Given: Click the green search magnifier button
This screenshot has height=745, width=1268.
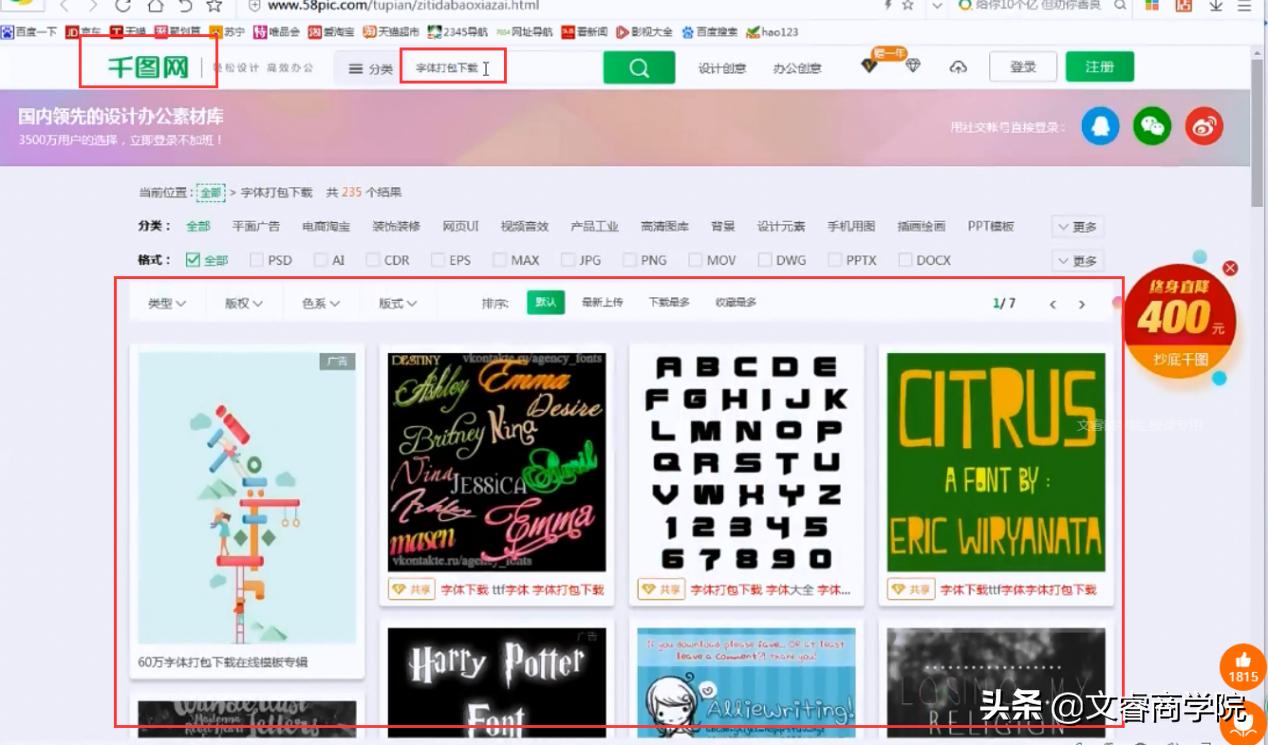Looking at the screenshot, I should coord(639,66).
